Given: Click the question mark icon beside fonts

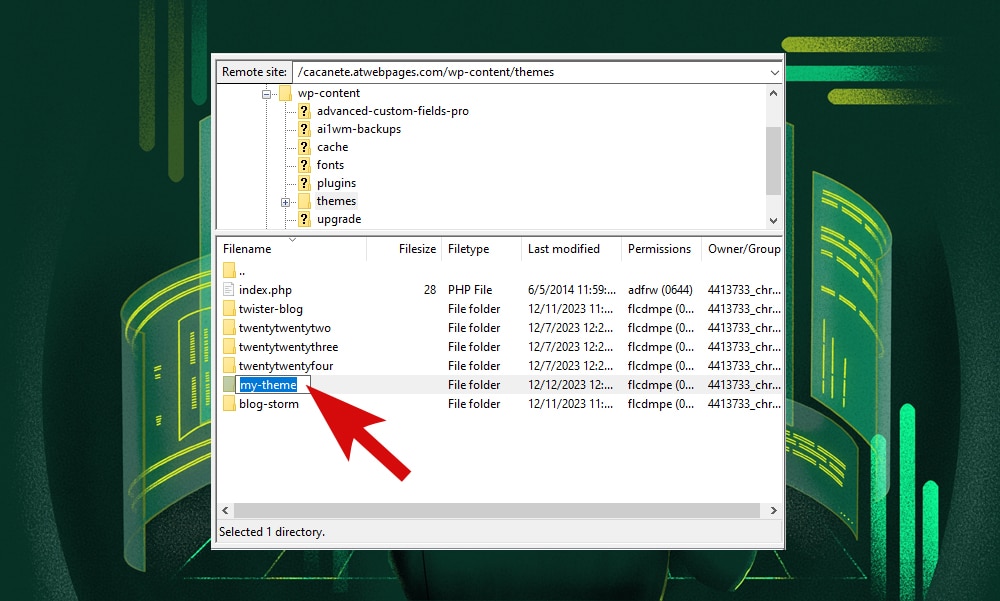Looking at the screenshot, I should pyautogui.click(x=304, y=164).
